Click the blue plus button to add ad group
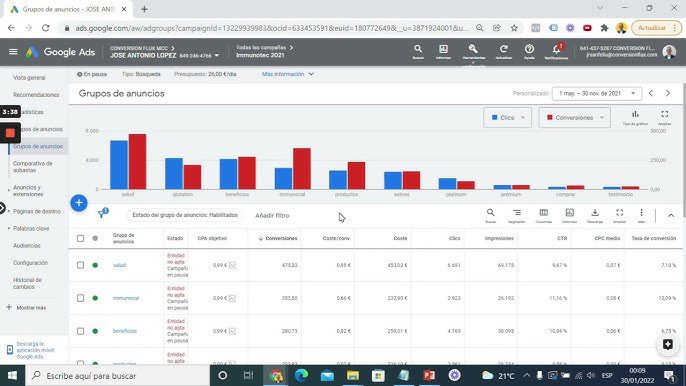The width and height of the screenshot is (686, 386). click(x=79, y=203)
